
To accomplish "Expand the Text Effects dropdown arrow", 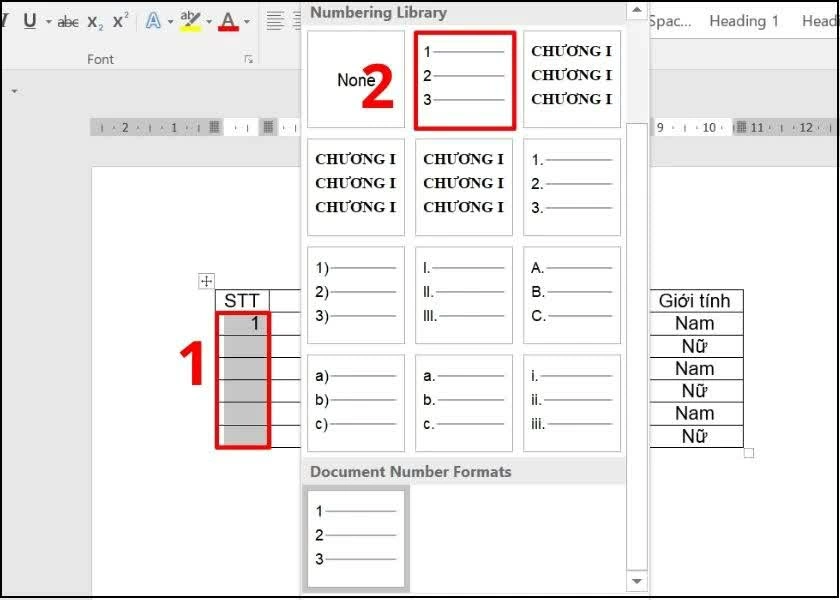I will (170, 22).
